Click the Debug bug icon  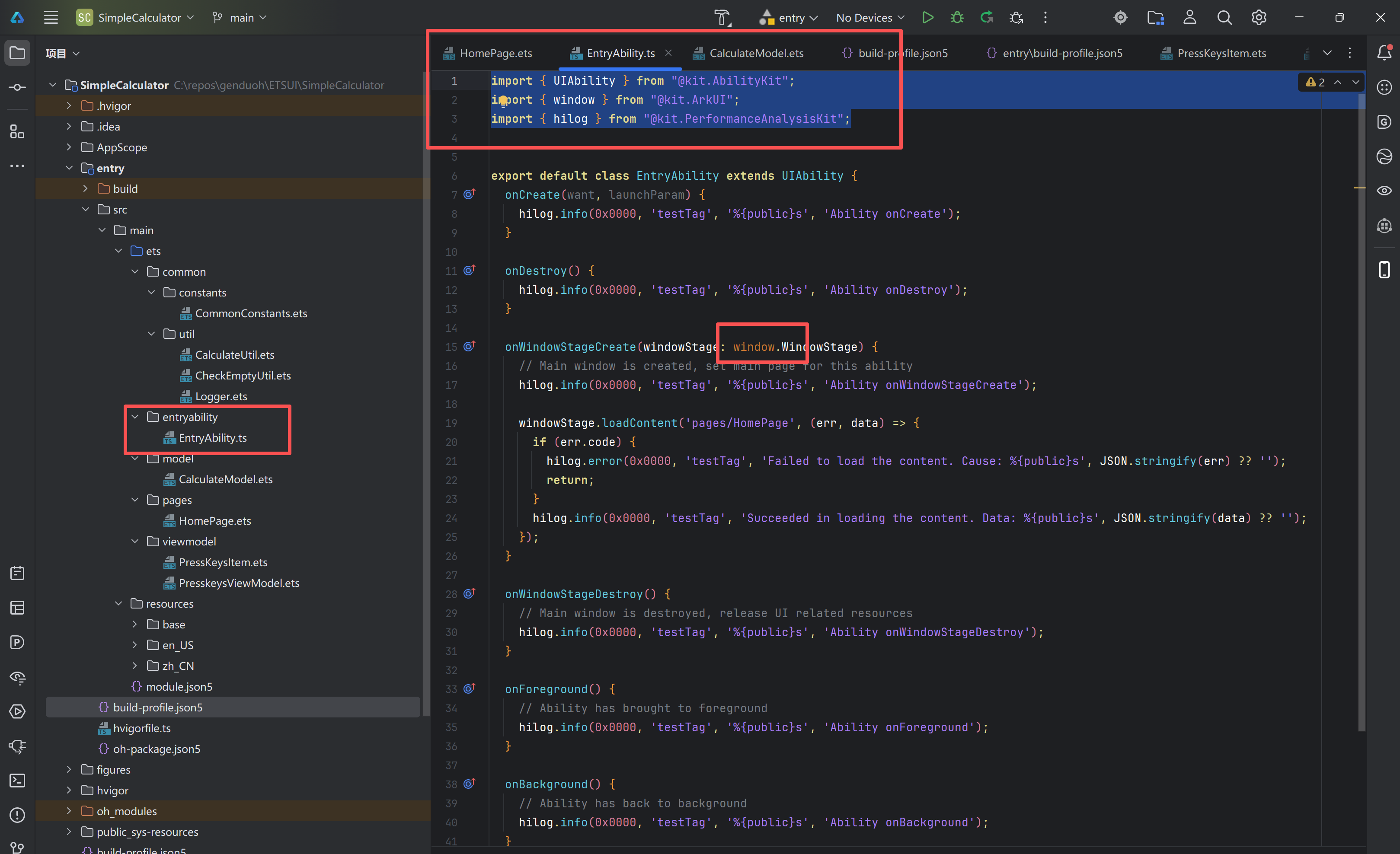point(957,18)
